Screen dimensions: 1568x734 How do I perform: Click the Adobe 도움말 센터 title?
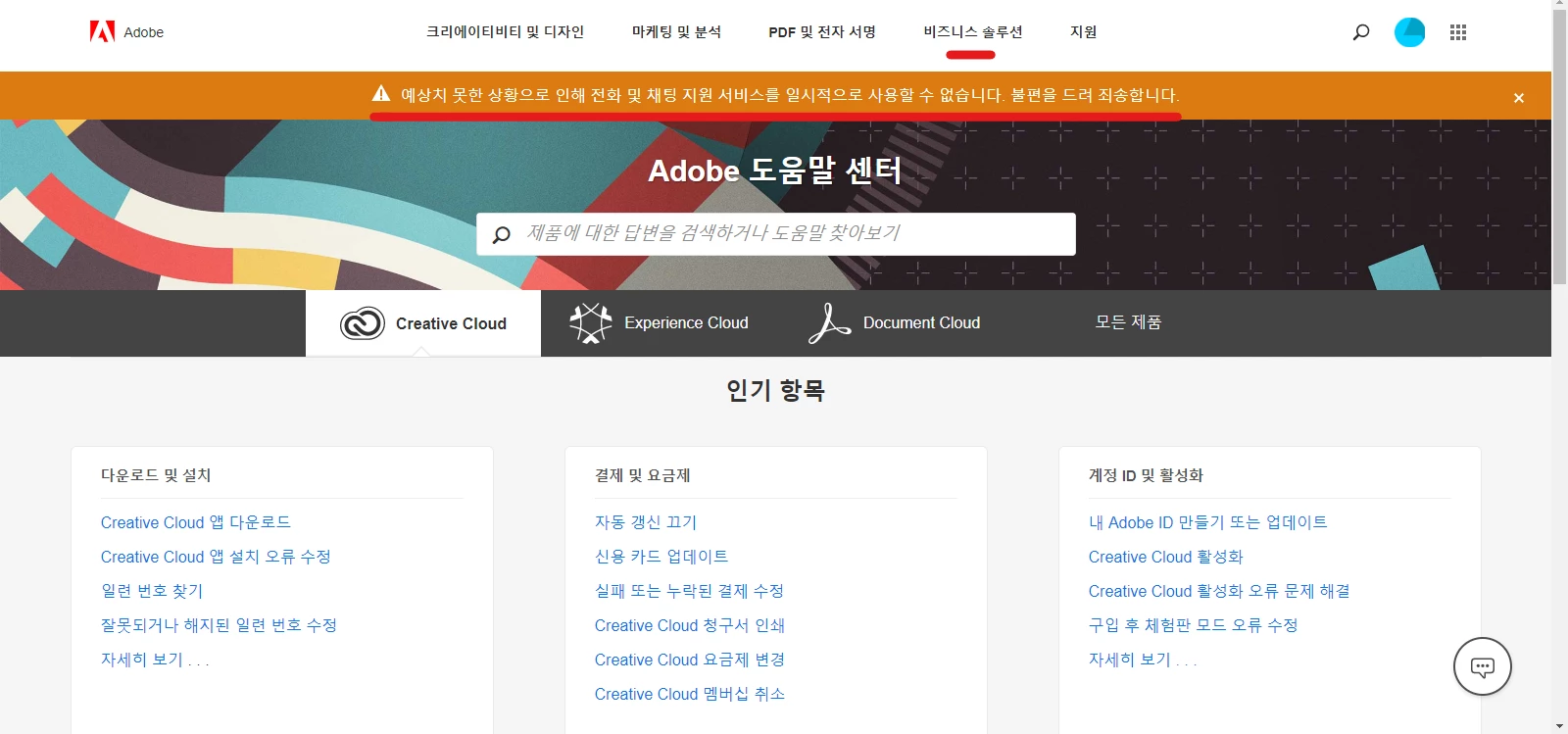click(x=775, y=171)
